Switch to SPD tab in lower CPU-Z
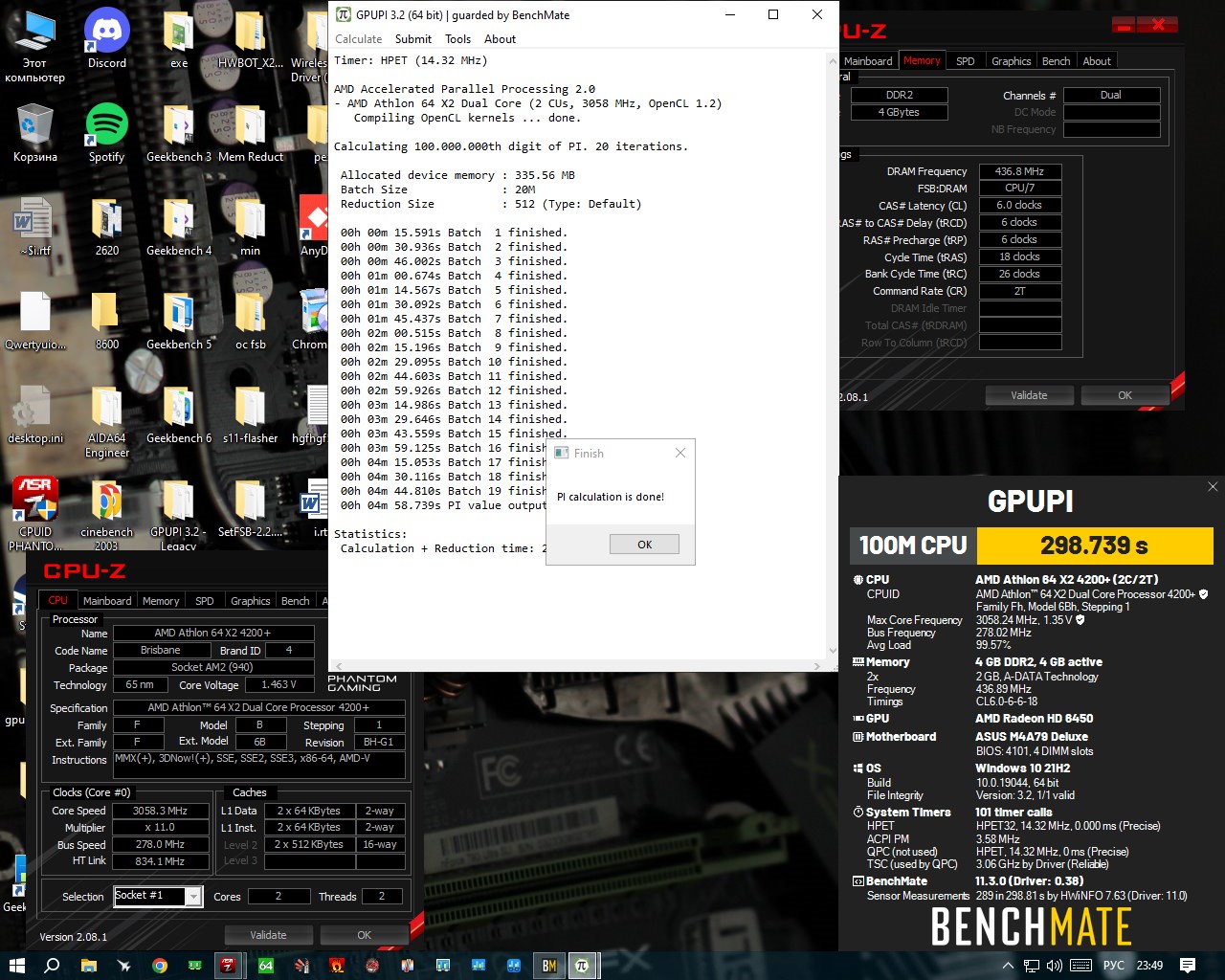The width and height of the screenshot is (1225, 980). [x=205, y=601]
